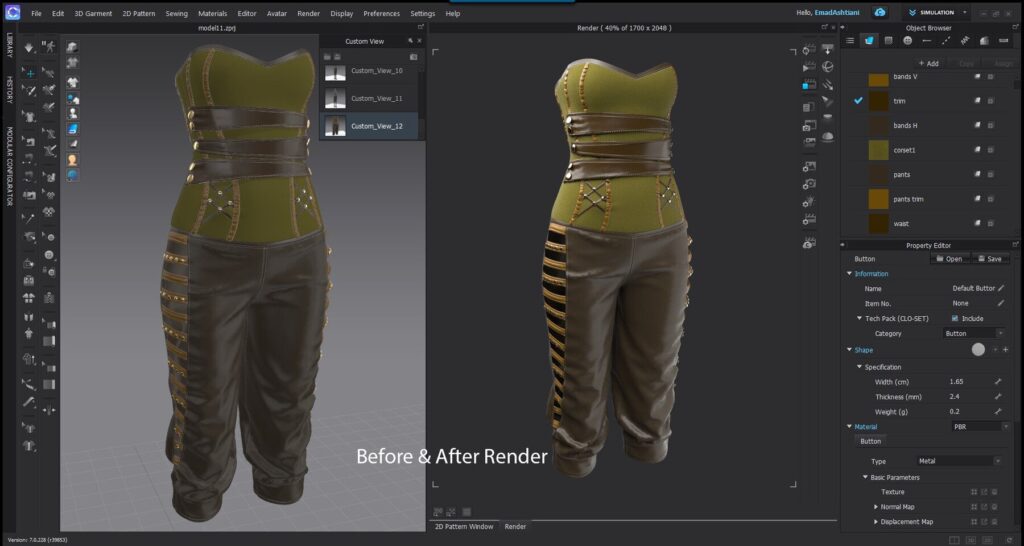Click the edit icon beside the Width value
1024x546 pixels.
tap(997, 381)
